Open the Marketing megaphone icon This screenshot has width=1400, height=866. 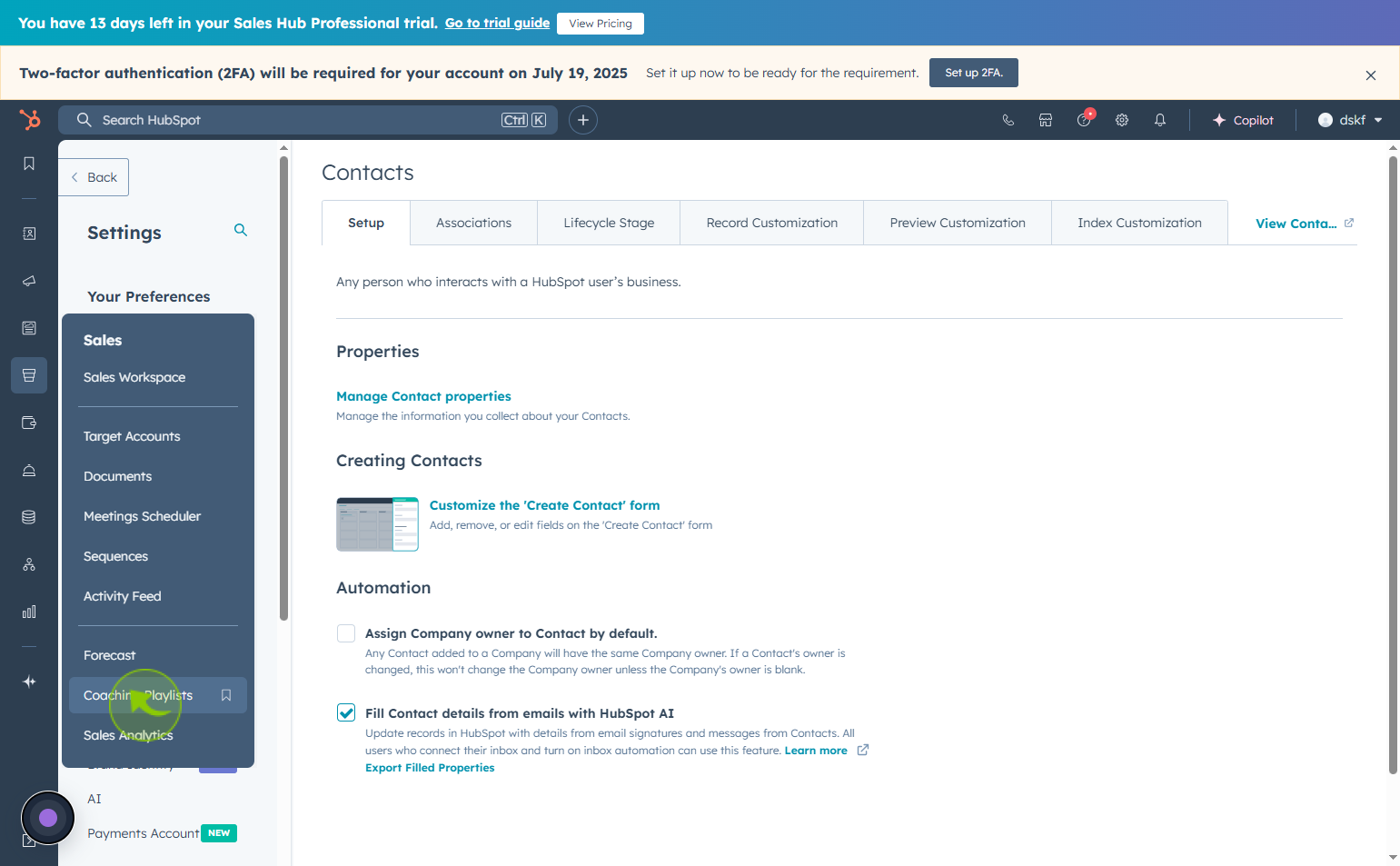coord(29,281)
